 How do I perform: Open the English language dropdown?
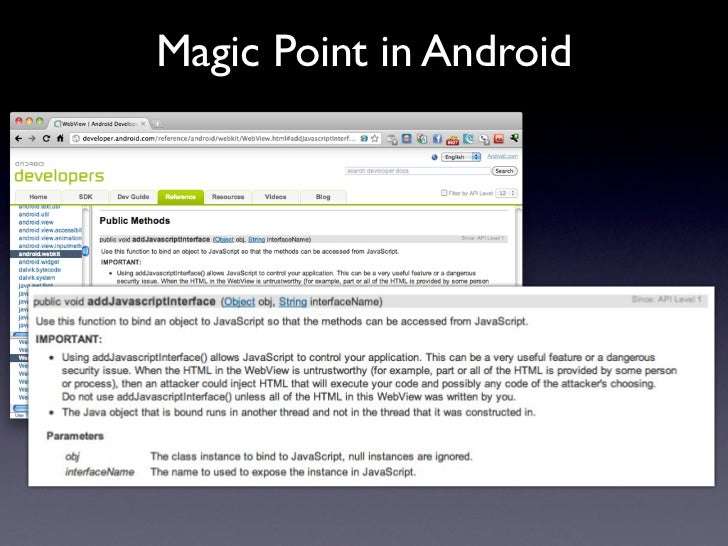coord(461,157)
